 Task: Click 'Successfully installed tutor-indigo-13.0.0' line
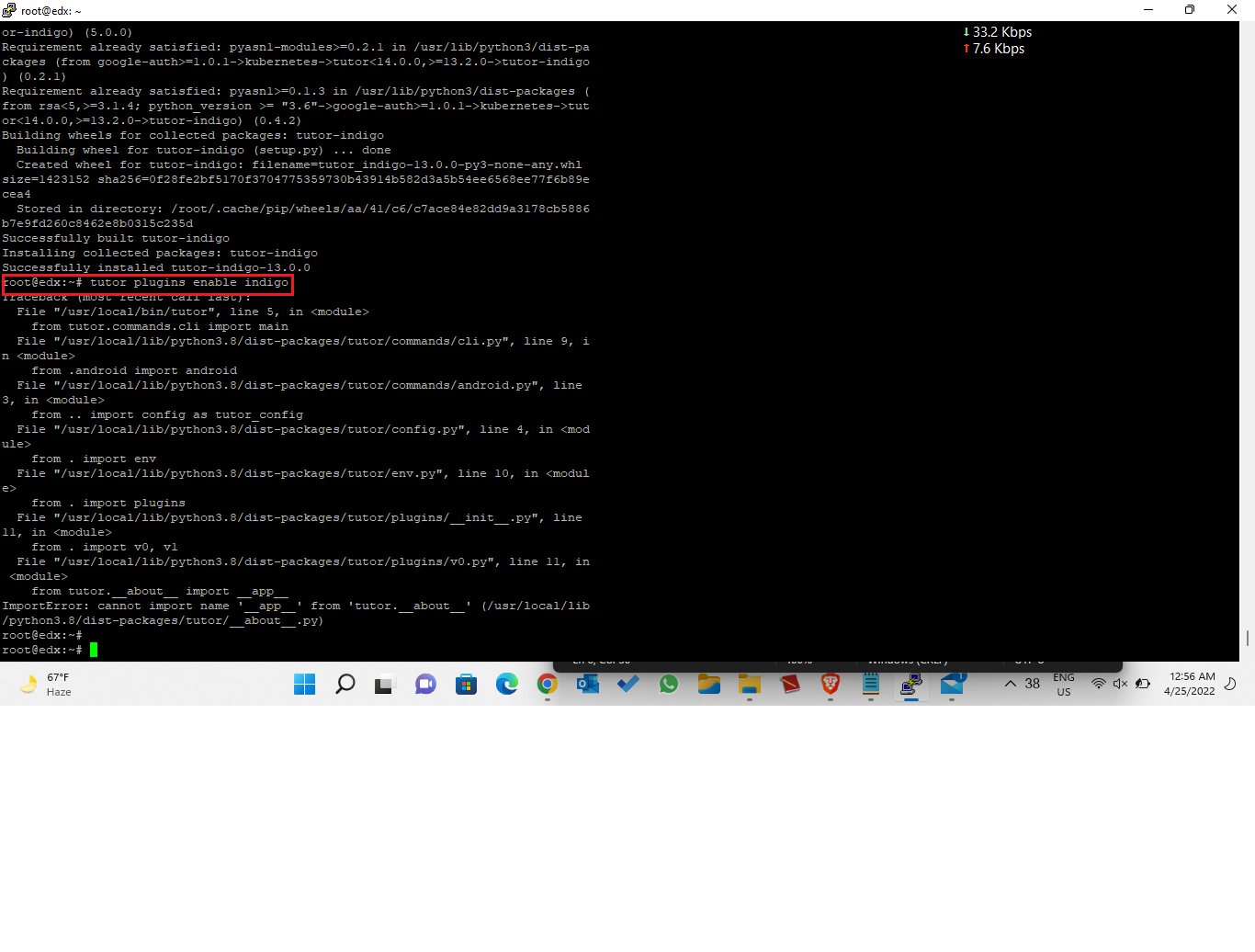tap(156, 267)
